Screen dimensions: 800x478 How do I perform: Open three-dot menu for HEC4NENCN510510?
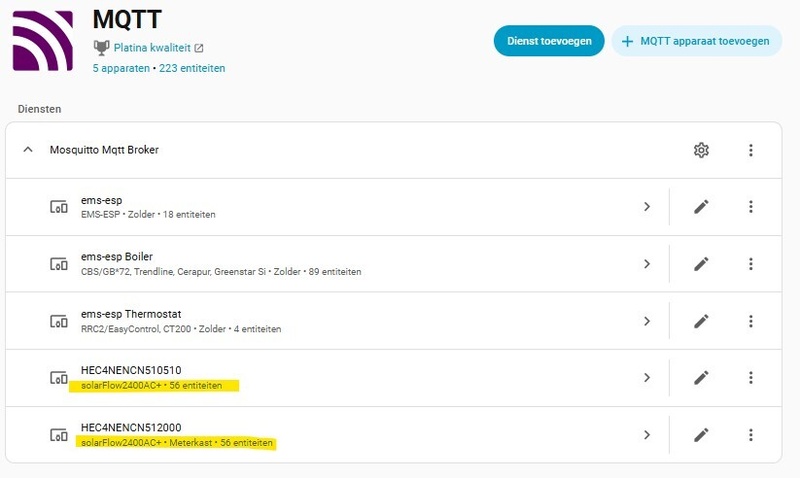coord(751,378)
